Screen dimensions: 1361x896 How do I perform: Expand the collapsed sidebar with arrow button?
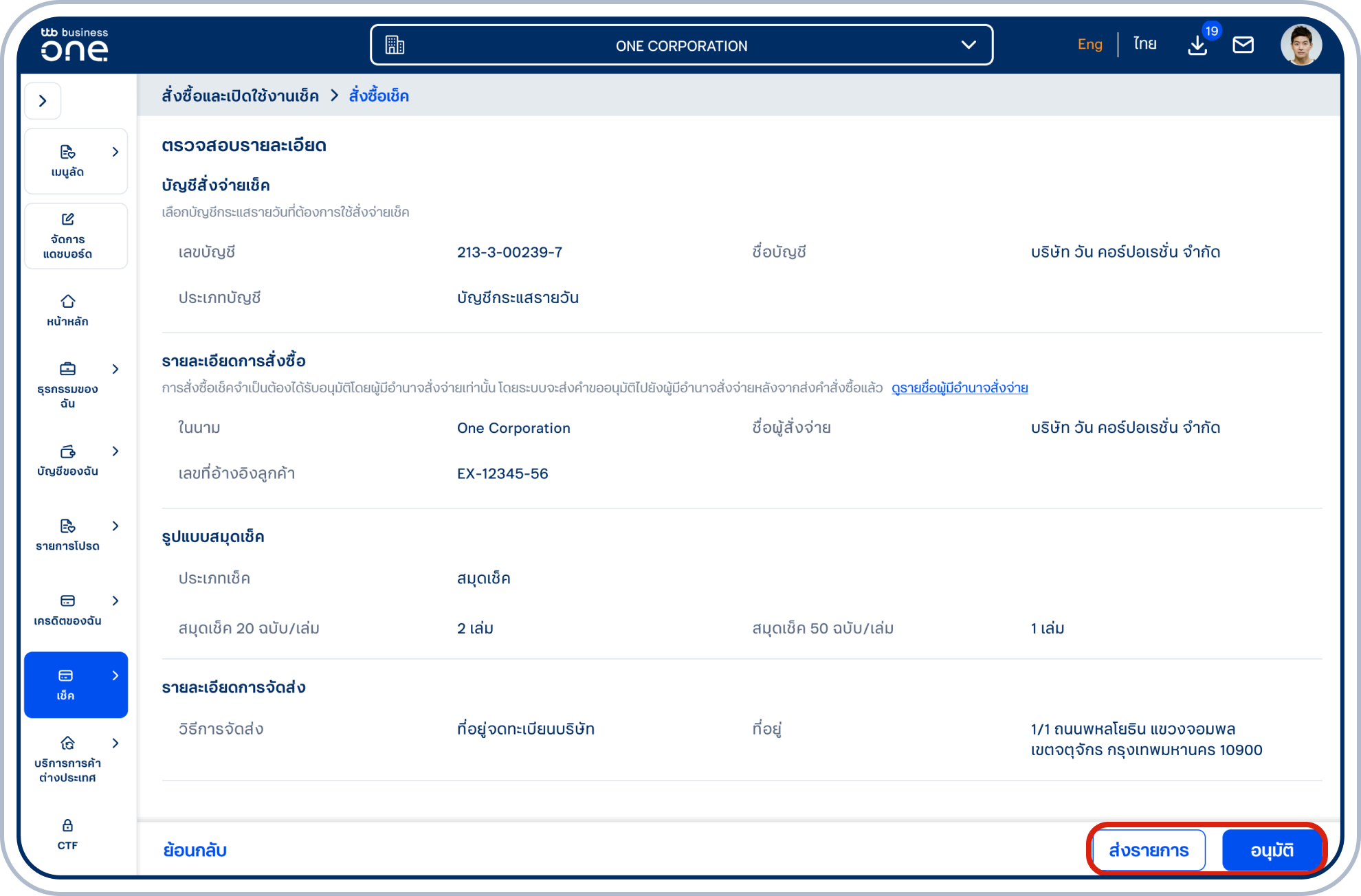pos(43,101)
